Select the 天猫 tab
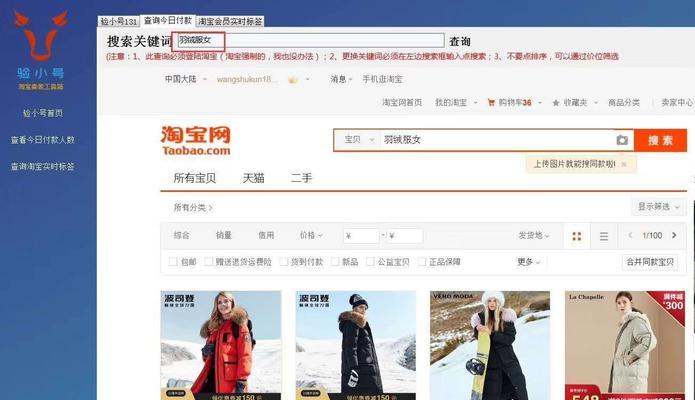 [254, 178]
